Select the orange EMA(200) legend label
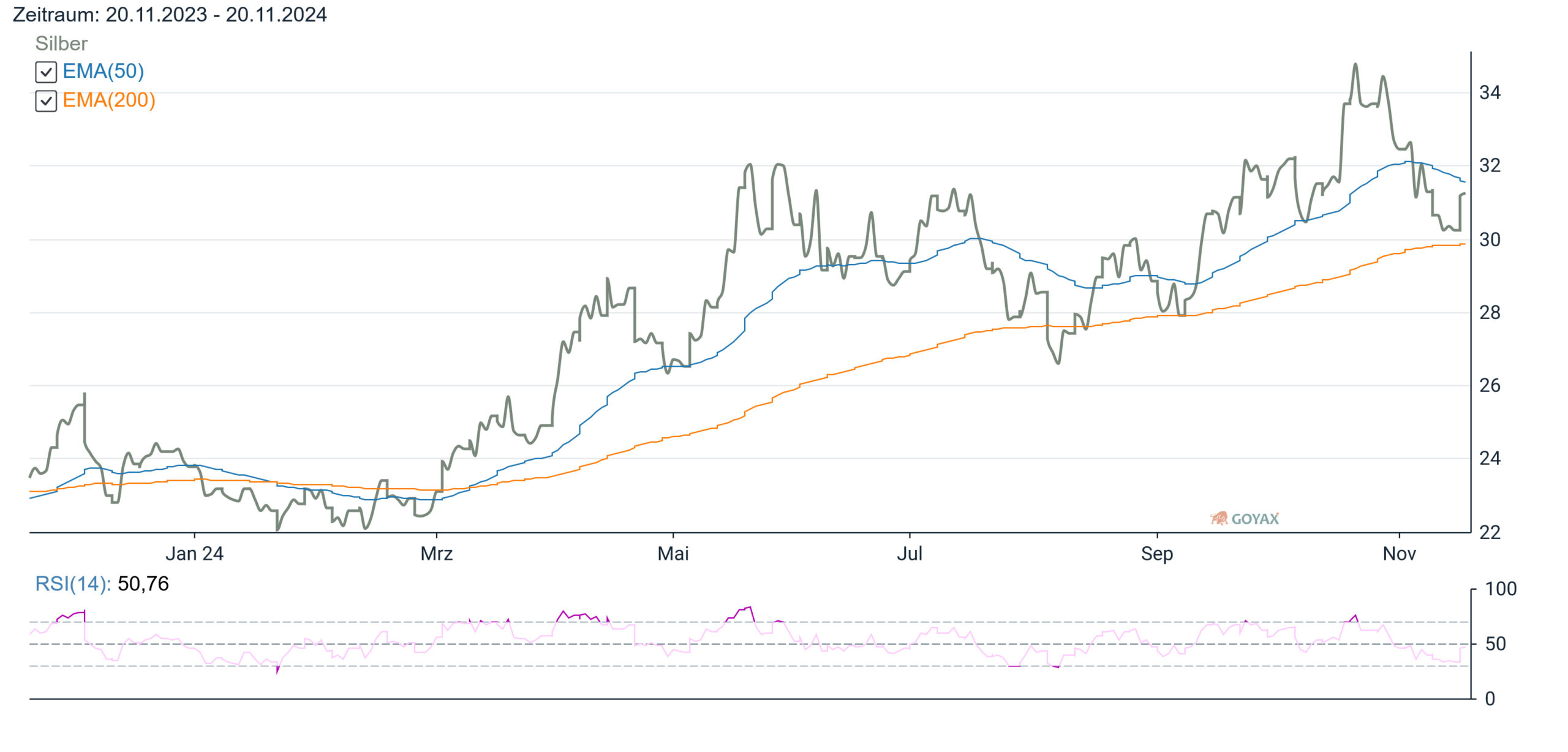This screenshot has height=752, width=1568. click(109, 100)
